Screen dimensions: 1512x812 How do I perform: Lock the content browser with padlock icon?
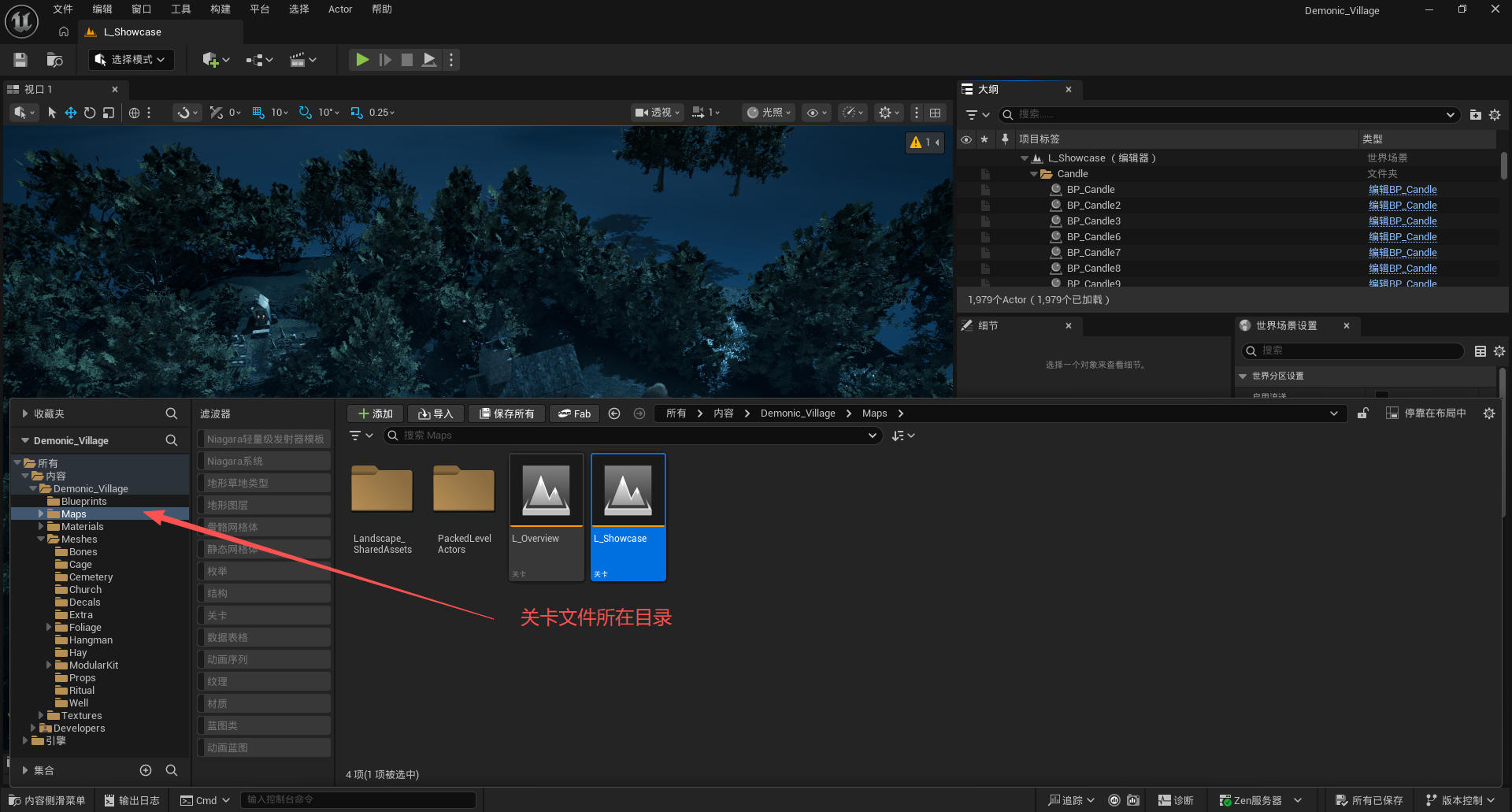click(x=1363, y=413)
